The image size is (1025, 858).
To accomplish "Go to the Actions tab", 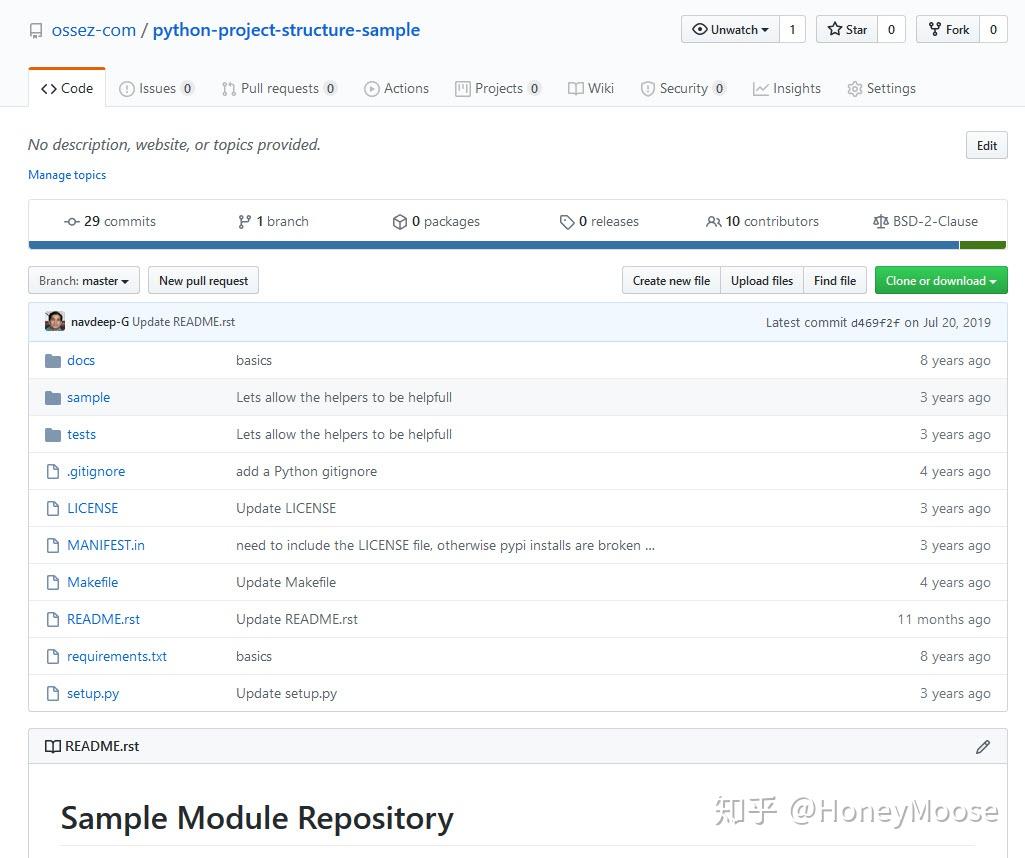I will 396,88.
